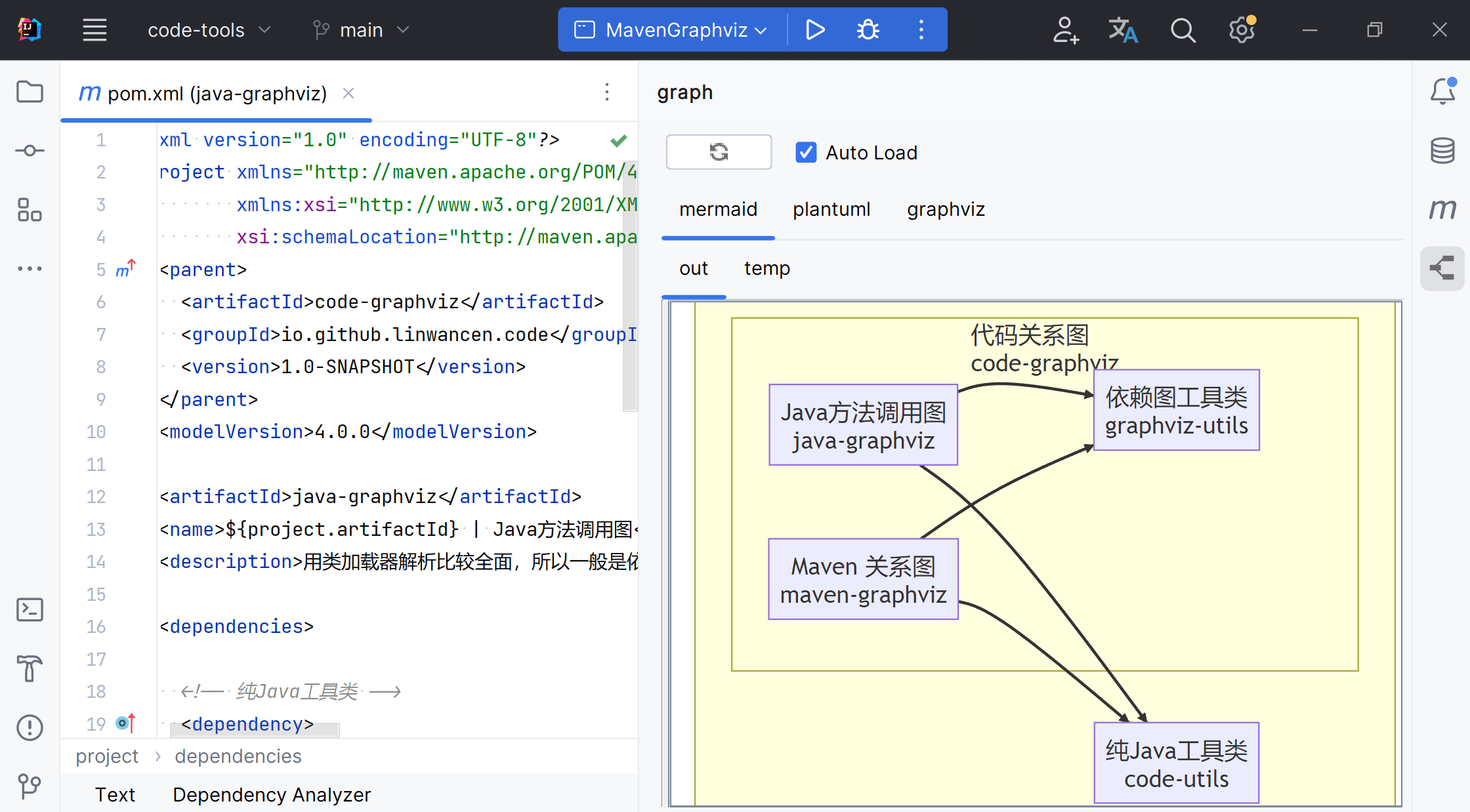Open the Terminal tool window
Screen dimensions: 1470x812
point(30,610)
